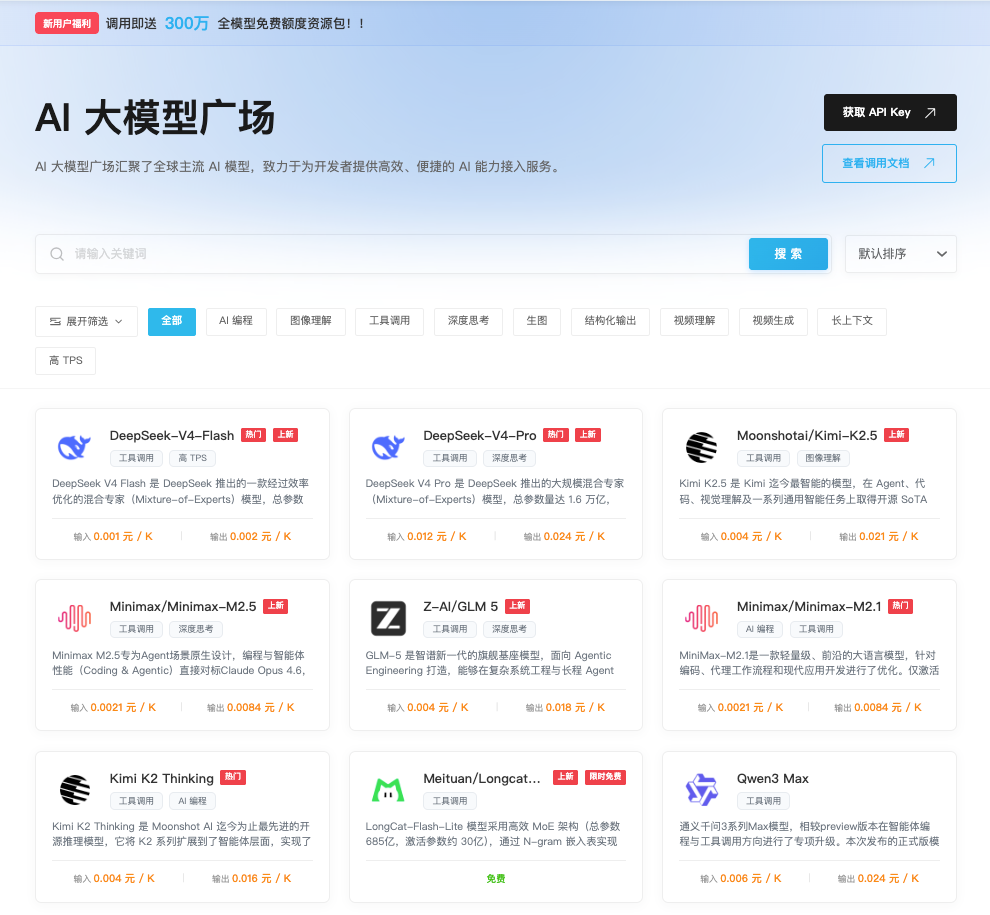Screen dimensions: 990x915
Task: Open the Z-AI/GLM 5 model title
Action: [461, 606]
